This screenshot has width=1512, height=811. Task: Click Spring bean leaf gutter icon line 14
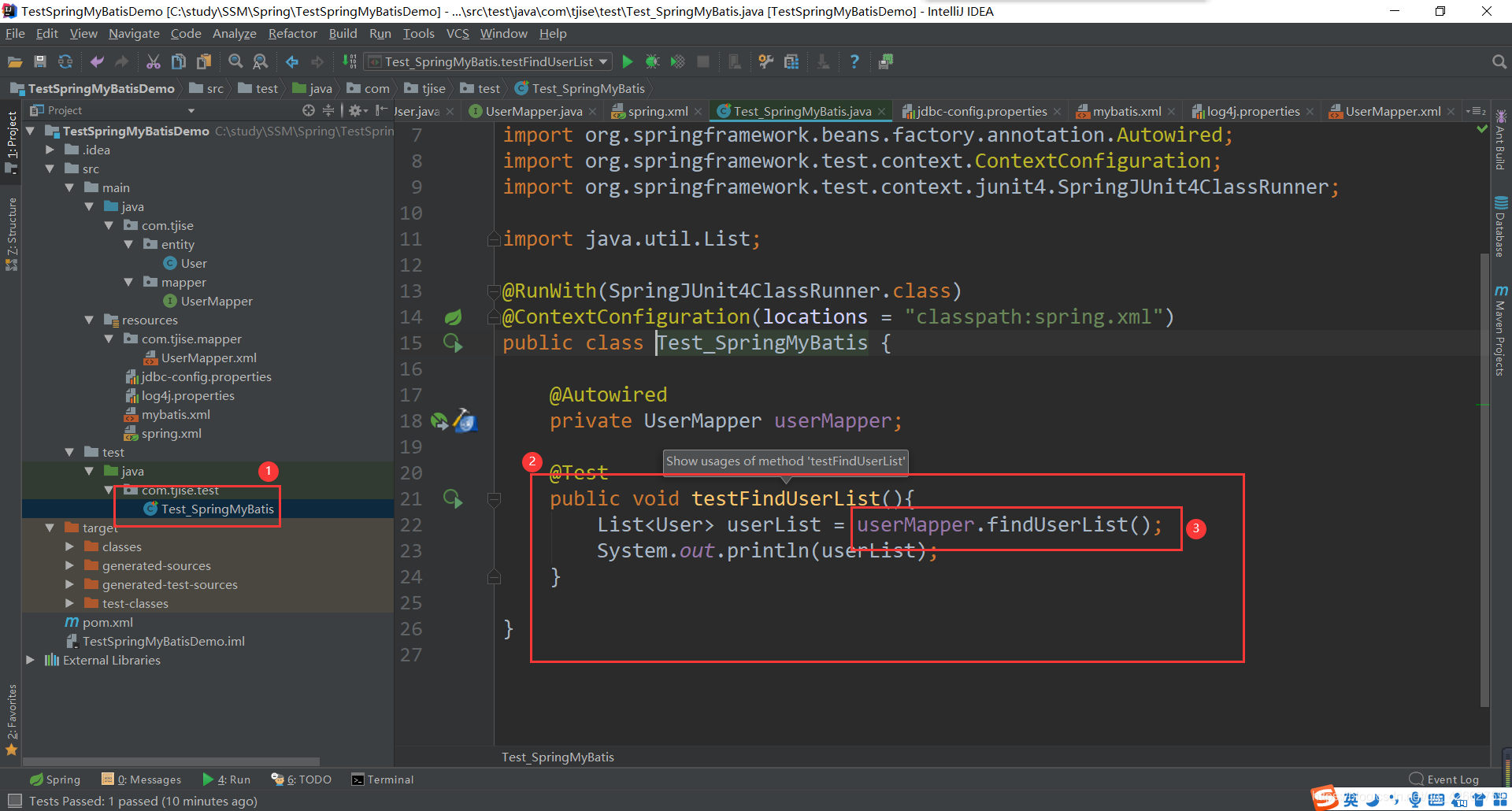(x=453, y=317)
